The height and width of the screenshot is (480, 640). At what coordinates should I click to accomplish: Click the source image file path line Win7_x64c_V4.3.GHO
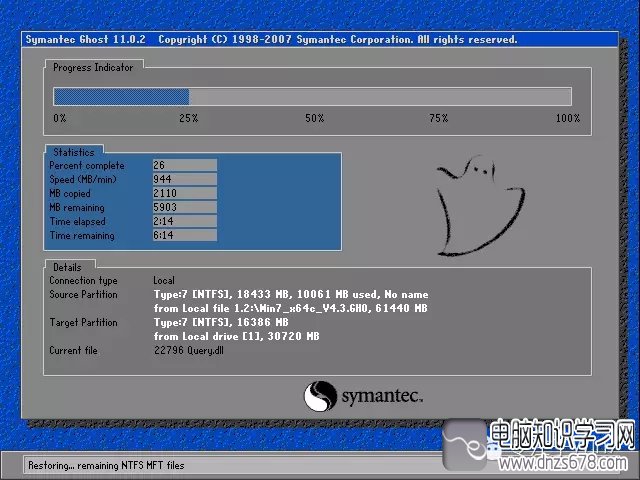(291, 308)
